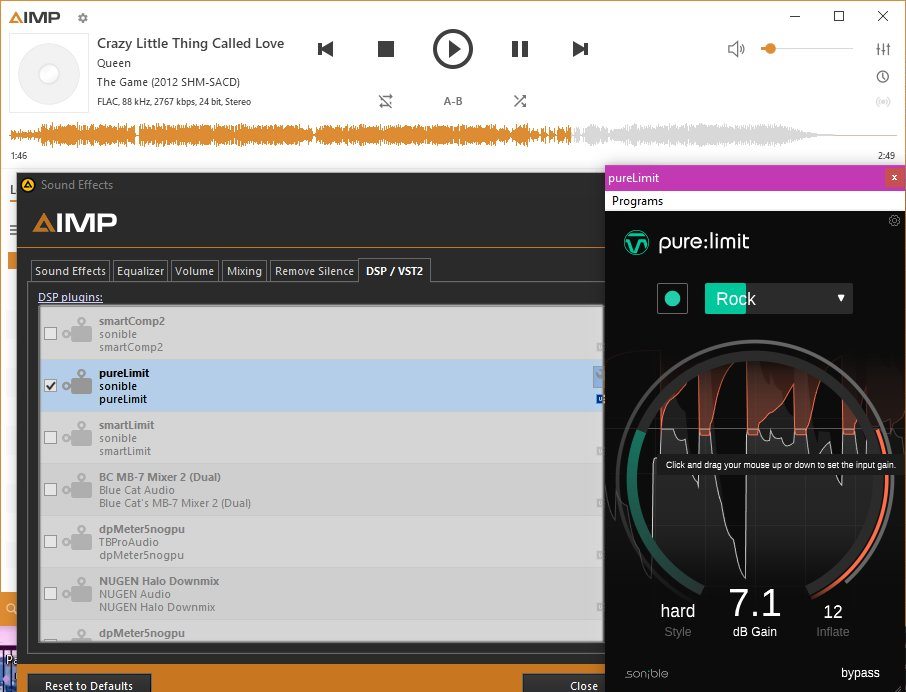Switch to the Remove Silence tab
Viewport: 906px width, 692px height.
pyautogui.click(x=314, y=271)
